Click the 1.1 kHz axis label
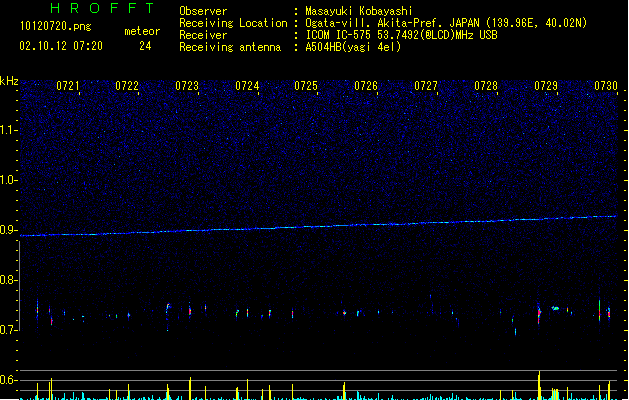Image resolution: width=629 pixels, height=400 pixels. click(x=8, y=130)
